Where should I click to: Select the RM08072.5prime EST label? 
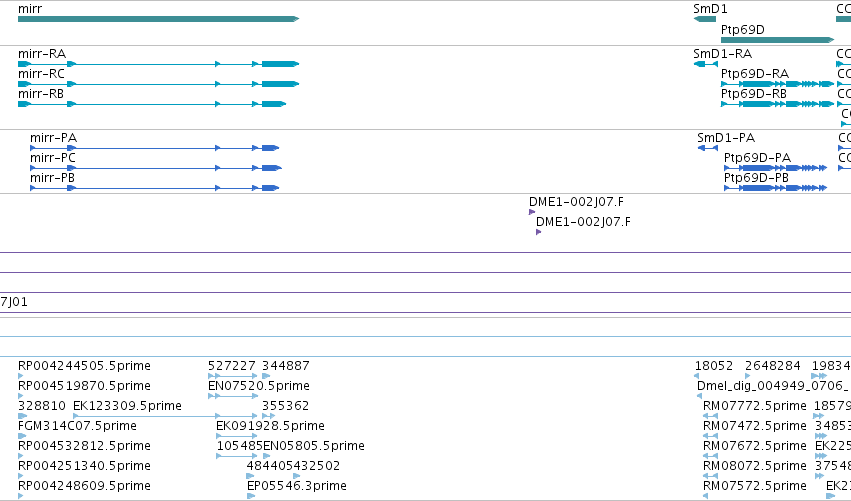click(754, 466)
